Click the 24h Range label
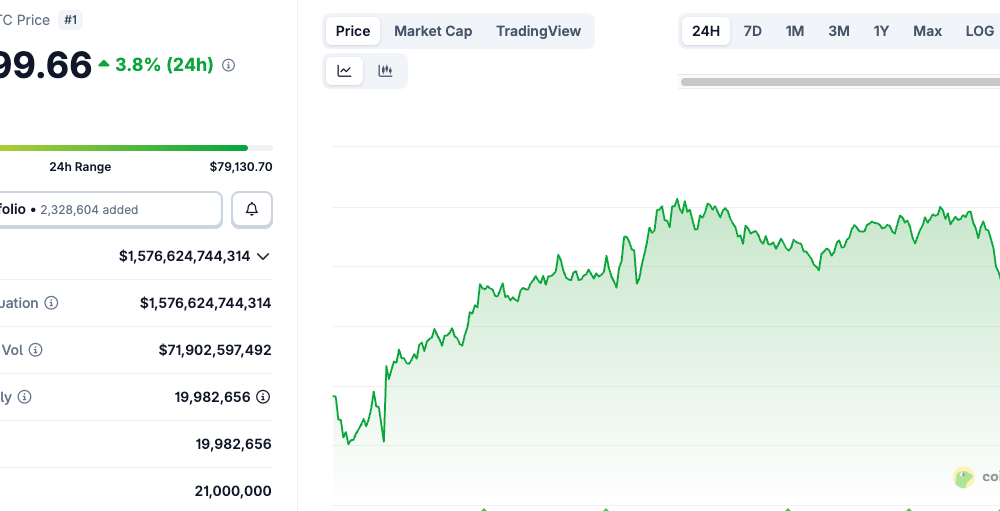 pyautogui.click(x=80, y=167)
